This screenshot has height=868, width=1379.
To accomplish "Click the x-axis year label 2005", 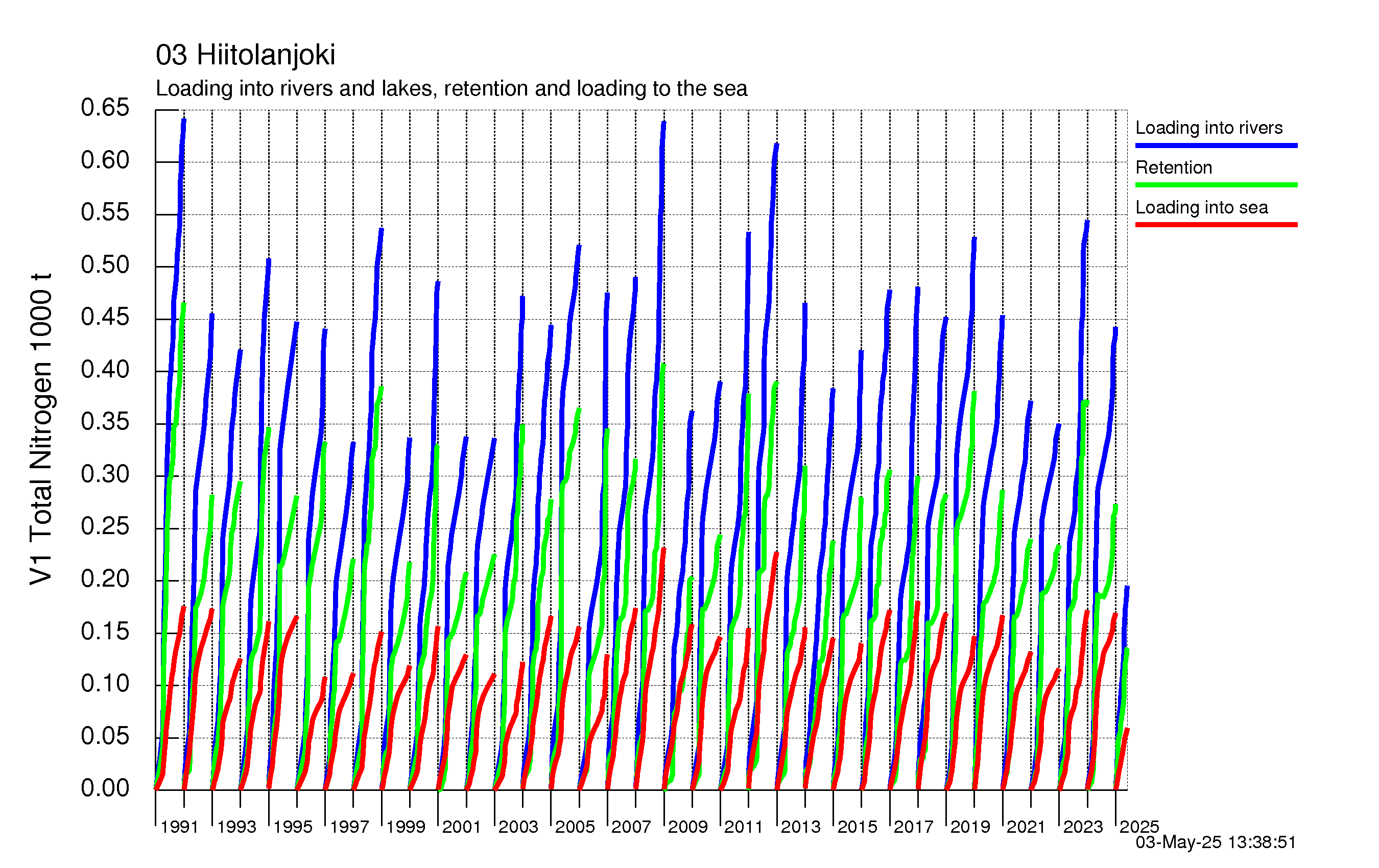I will (x=575, y=827).
